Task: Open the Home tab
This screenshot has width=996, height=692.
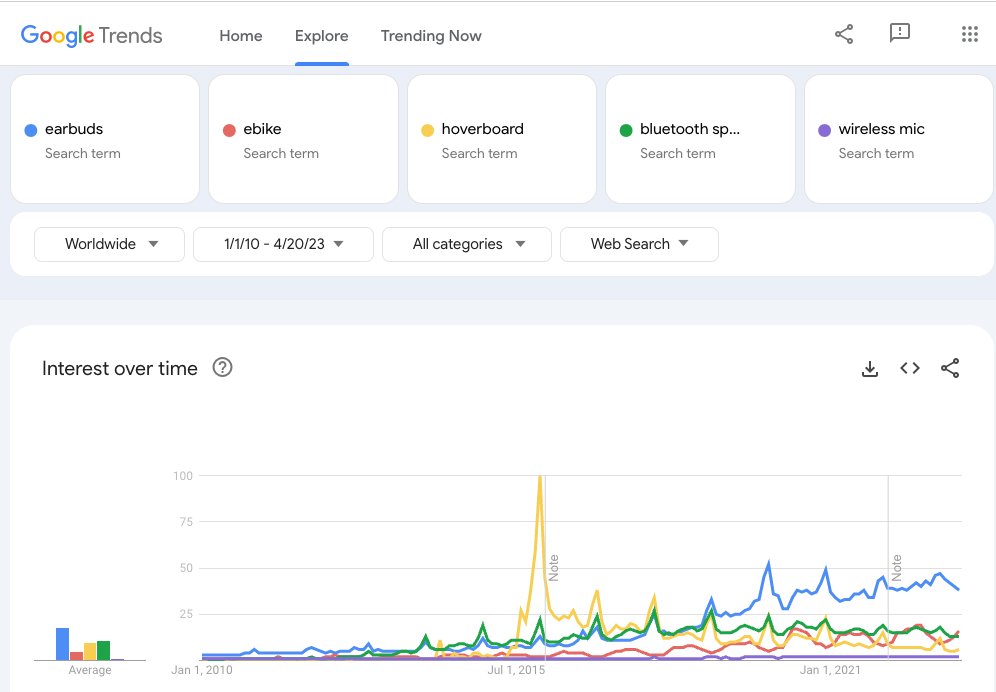Action: click(x=241, y=36)
